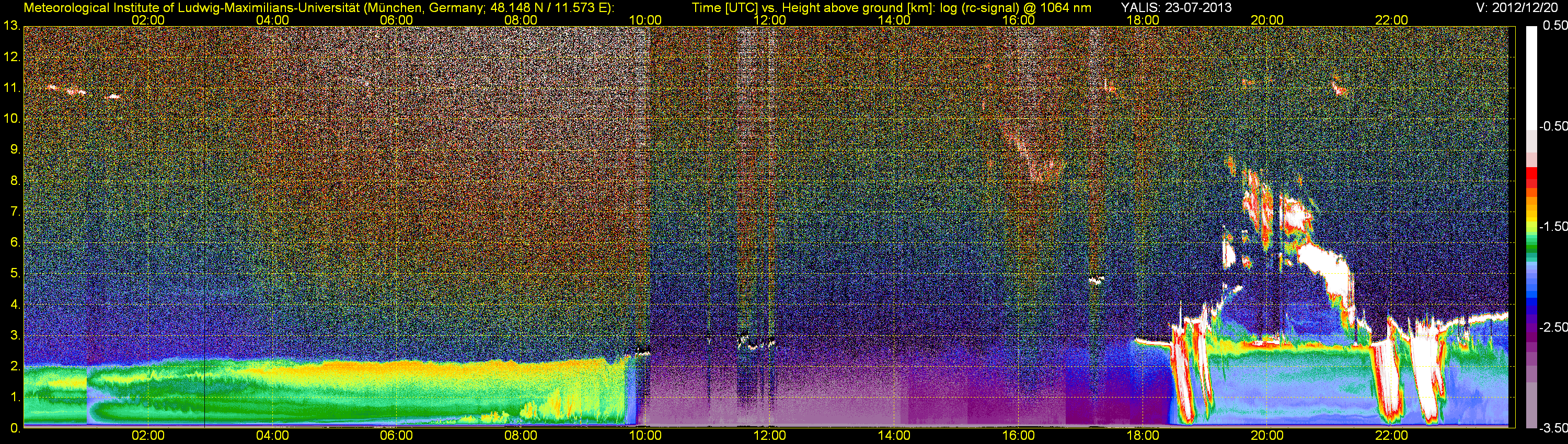The height and width of the screenshot is (444, 1568).
Task: Click 08:00 on the lower time axis
Action: (x=521, y=436)
